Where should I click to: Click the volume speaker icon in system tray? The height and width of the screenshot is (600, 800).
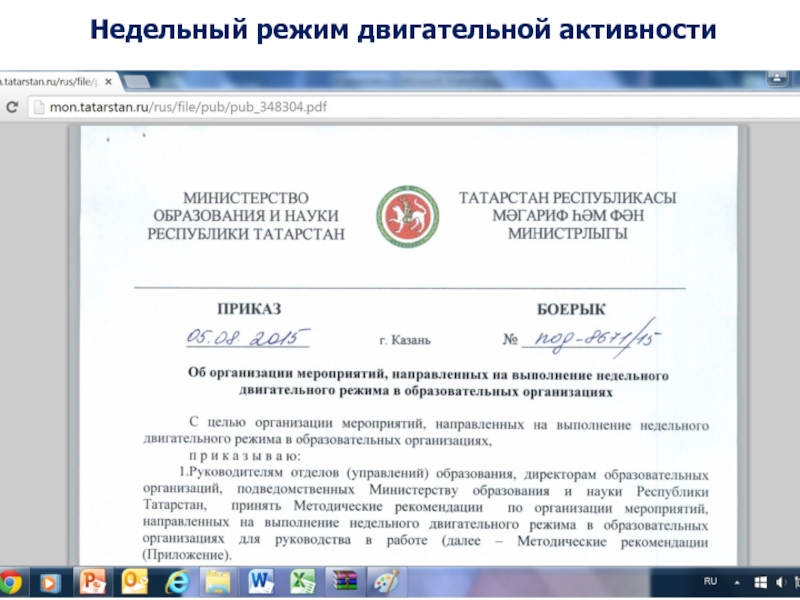click(x=781, y=582)
